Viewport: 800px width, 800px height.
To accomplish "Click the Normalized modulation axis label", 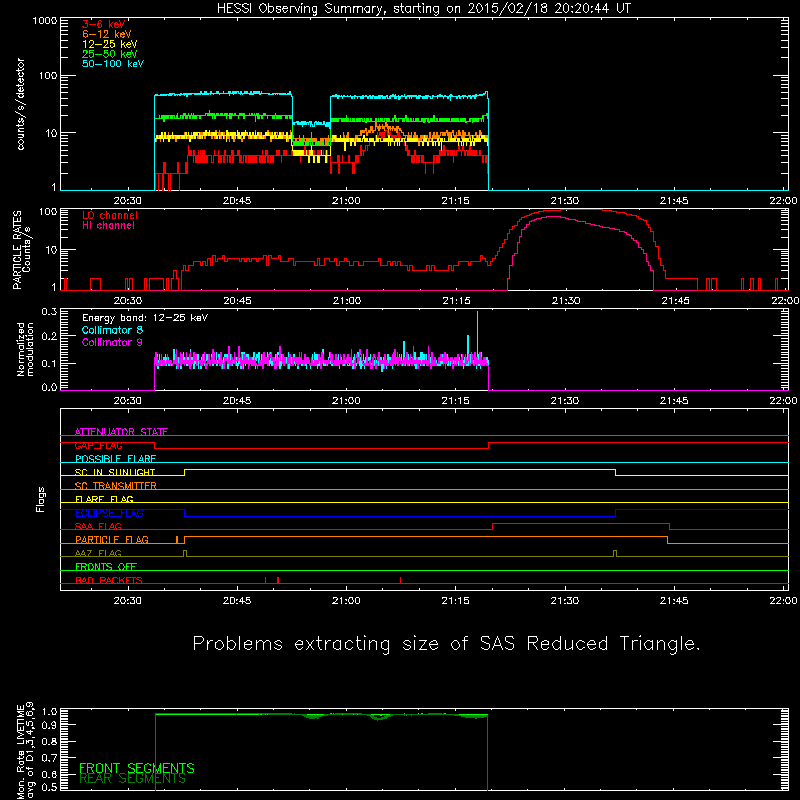I will click(24, 349).
